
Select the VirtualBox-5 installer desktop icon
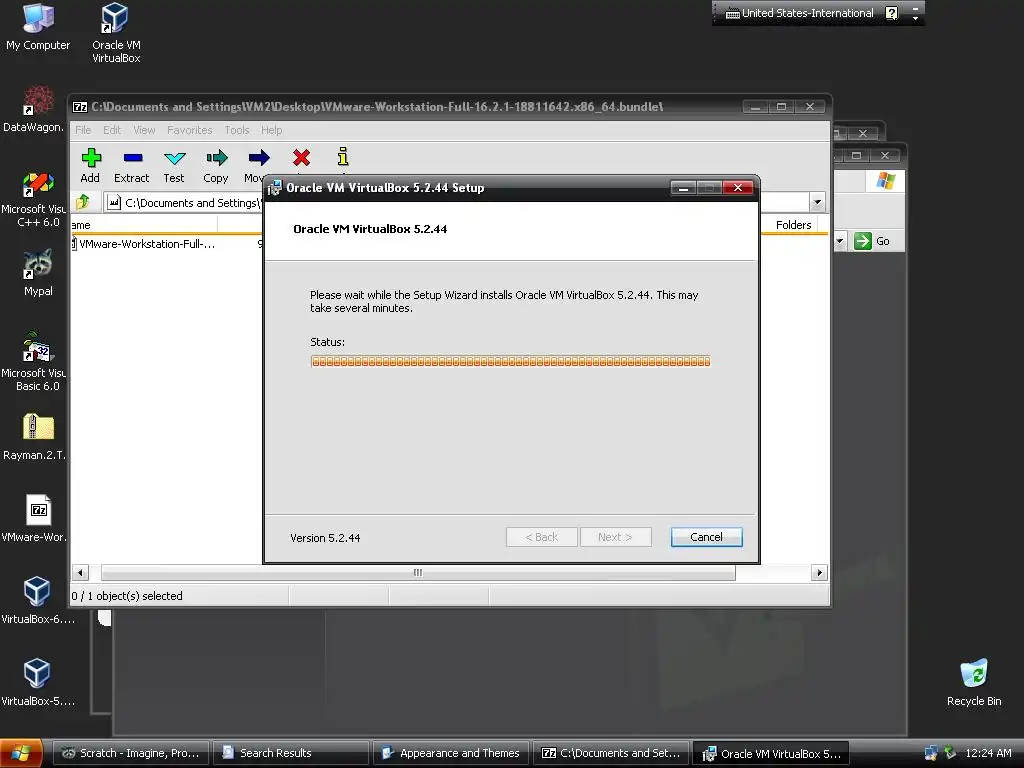(37, 682)
